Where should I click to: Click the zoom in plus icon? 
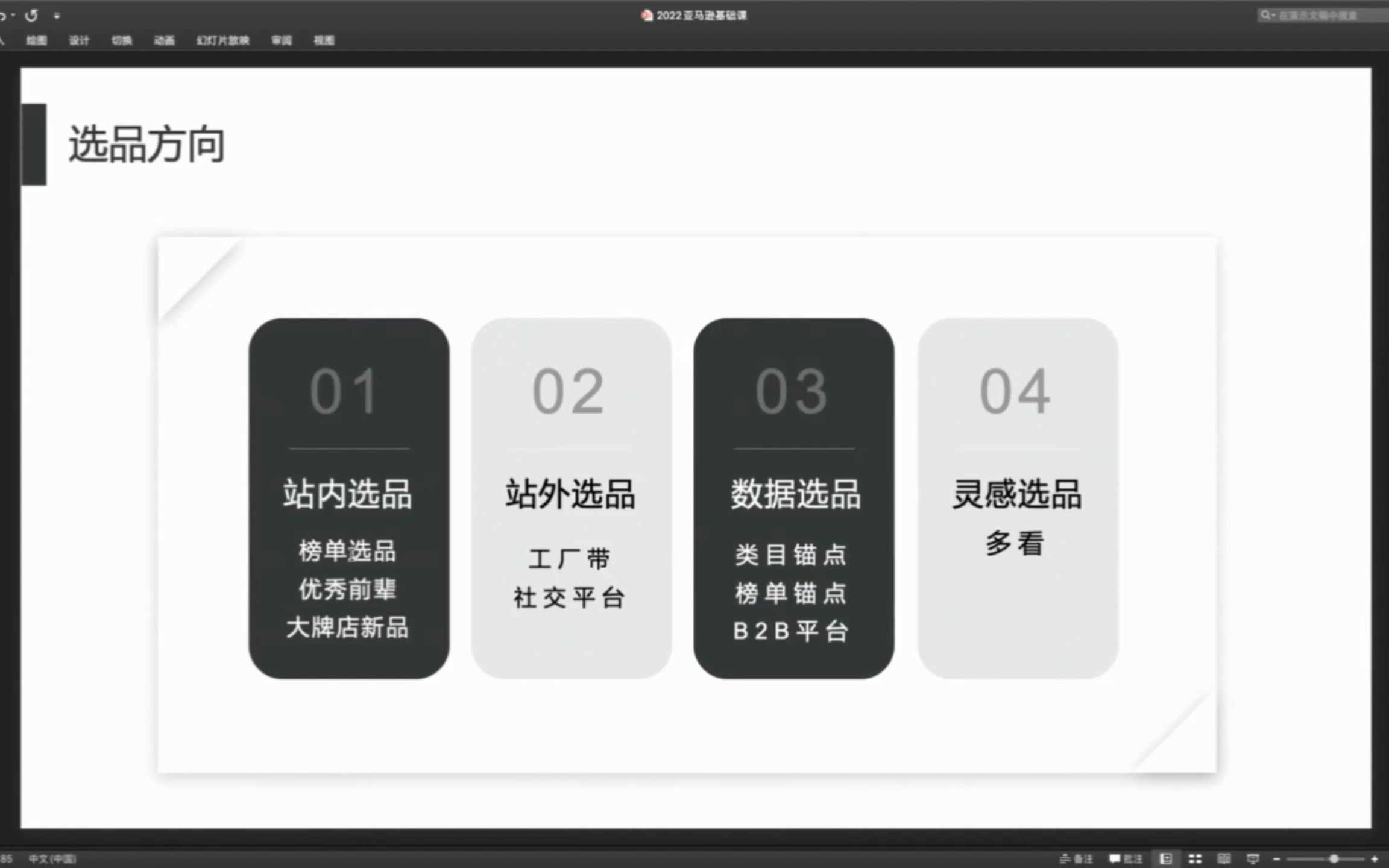[x=1374, y=858]
